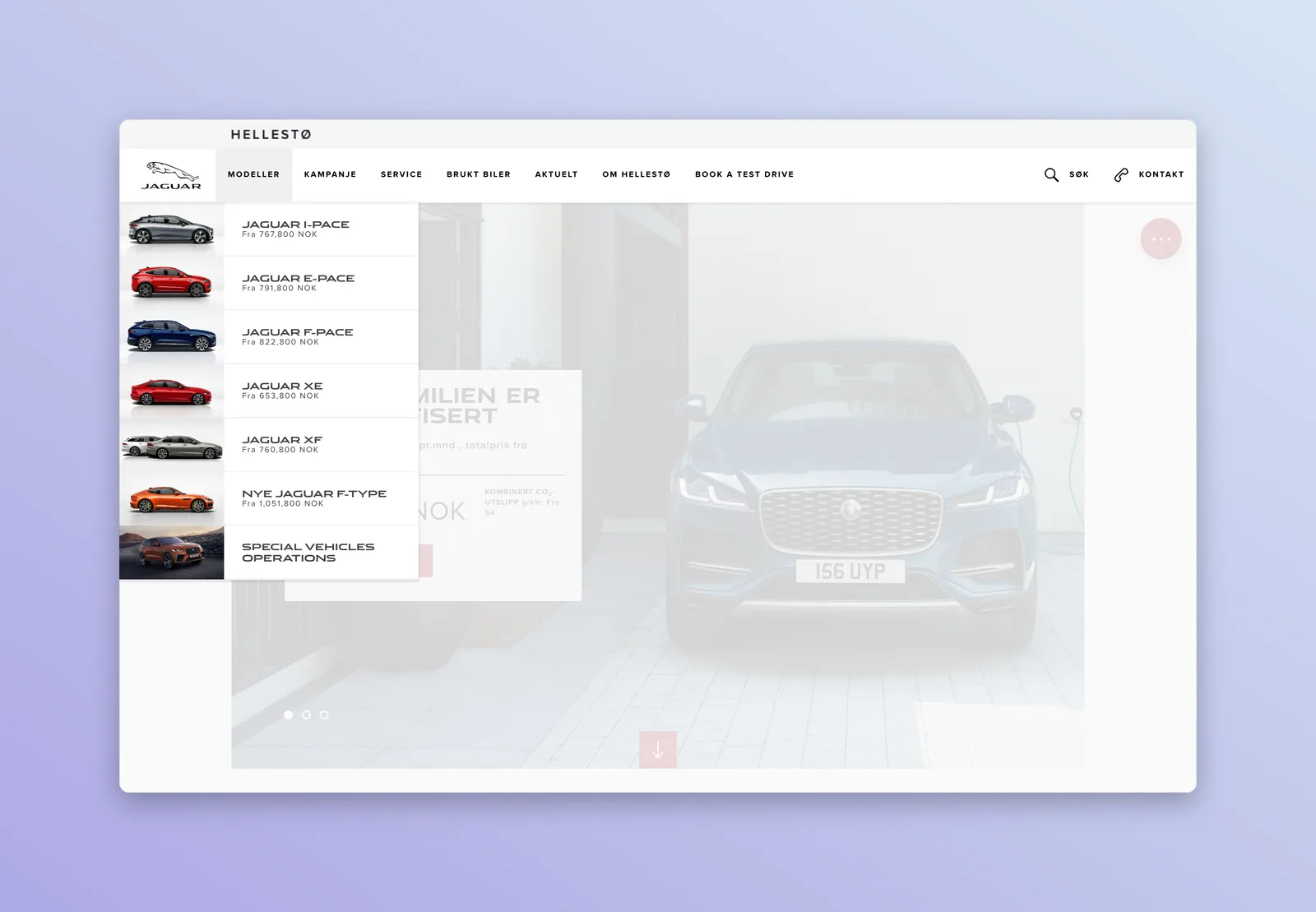Click the Kontakt link text
1316x912 pixels.
click(1161, 174)
